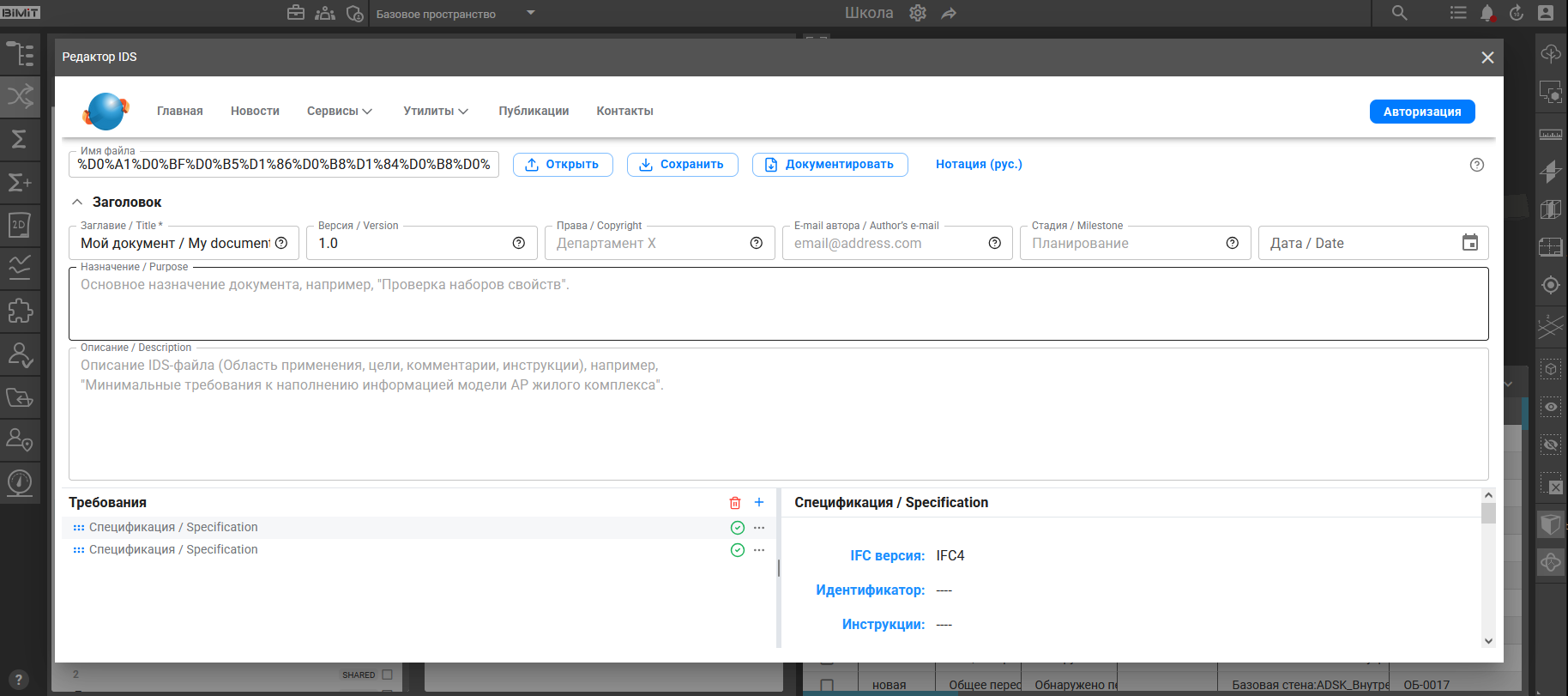Click the specification panel scrollbar down arrow
The width and height of the screenshot is (1568, 696).
coord(1489,641)
